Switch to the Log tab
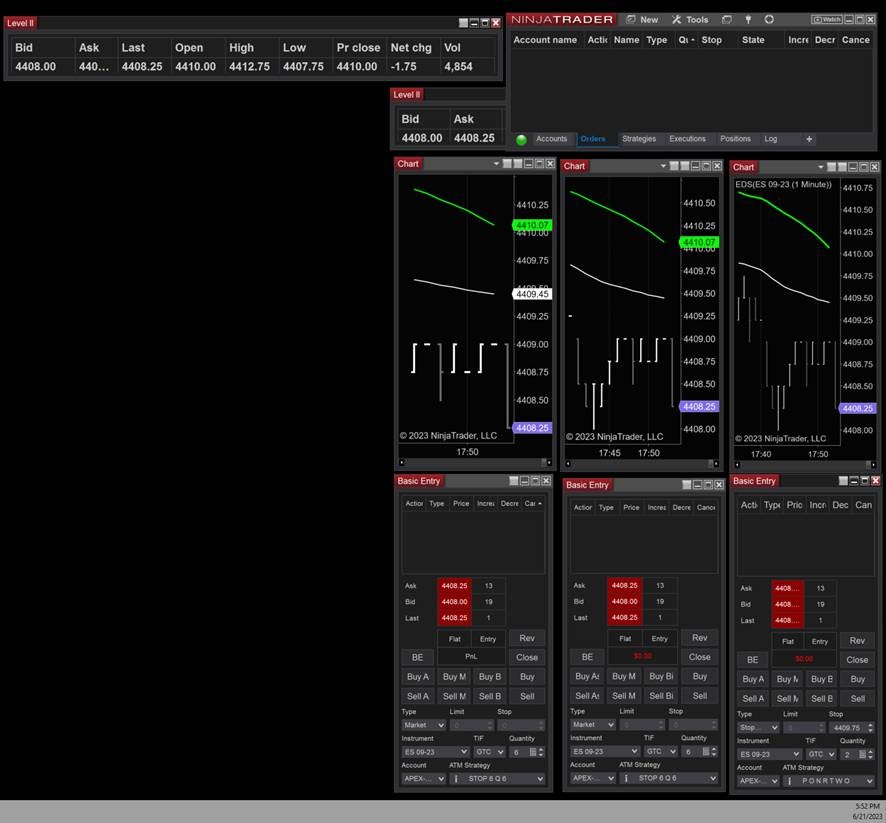Image resolution: width=886 pixels, height=823 pixels. click(x=771, y=139)
